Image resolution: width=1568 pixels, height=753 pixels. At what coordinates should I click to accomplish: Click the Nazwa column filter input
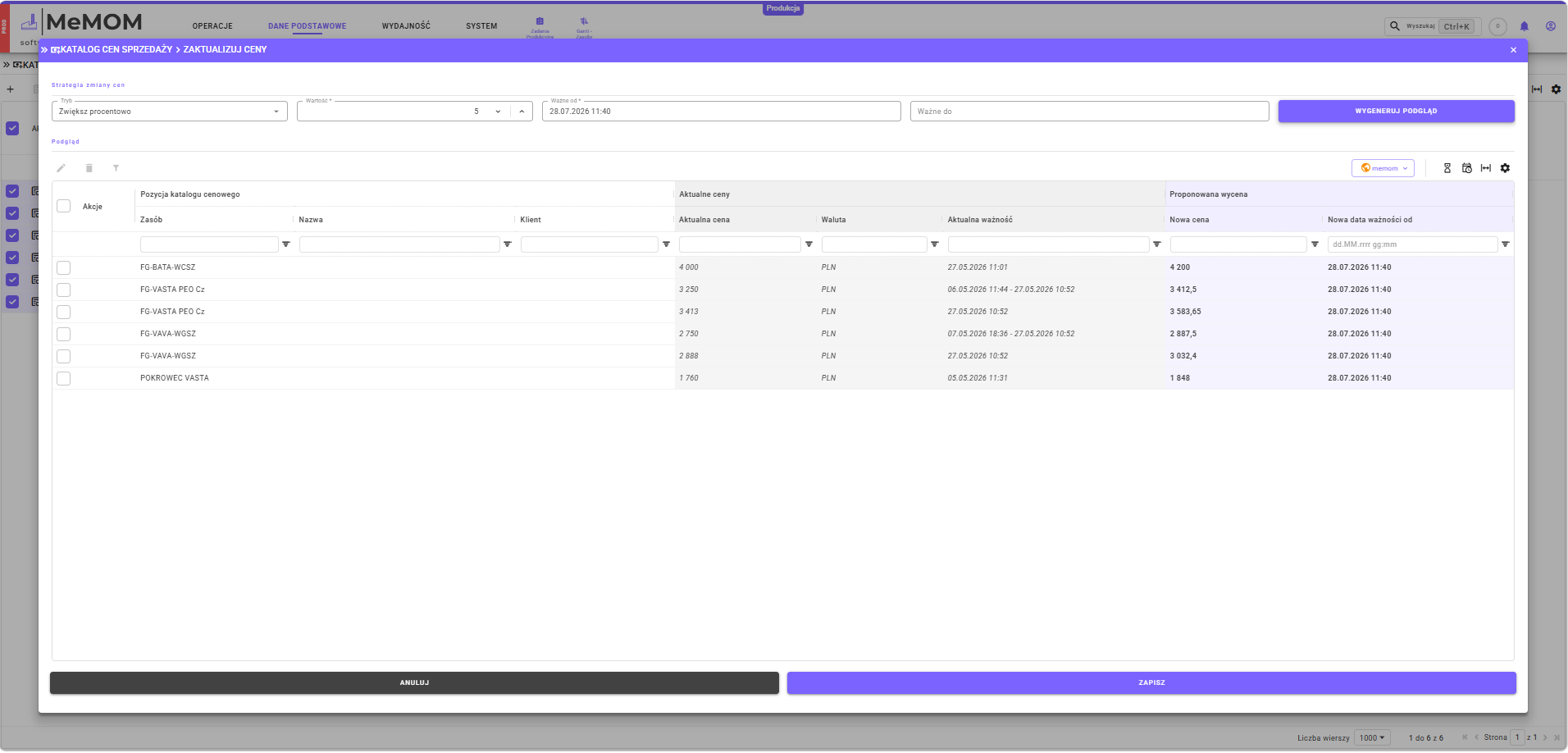pyautogui.click(x=399, y=244)
